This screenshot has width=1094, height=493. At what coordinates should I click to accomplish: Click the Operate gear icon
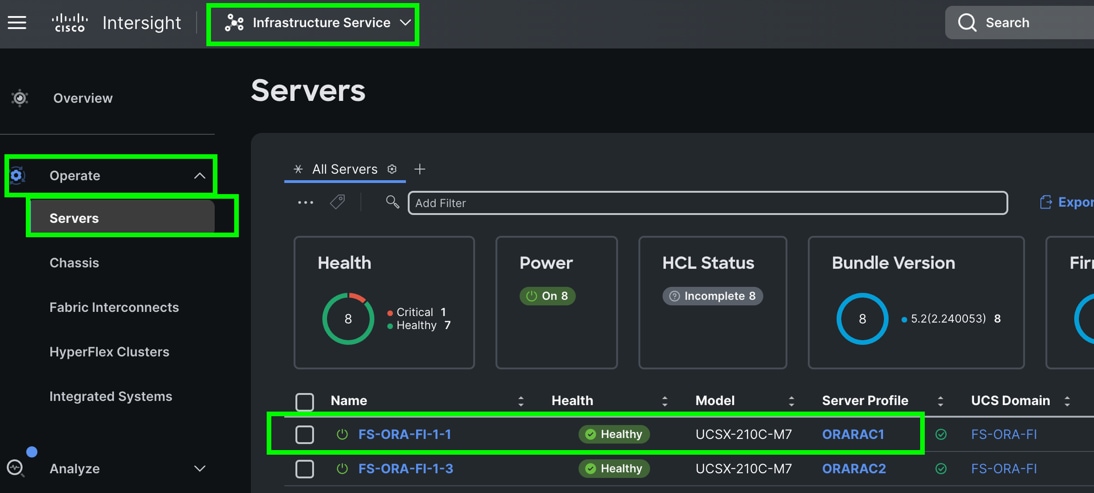click(x=17, y=176)
